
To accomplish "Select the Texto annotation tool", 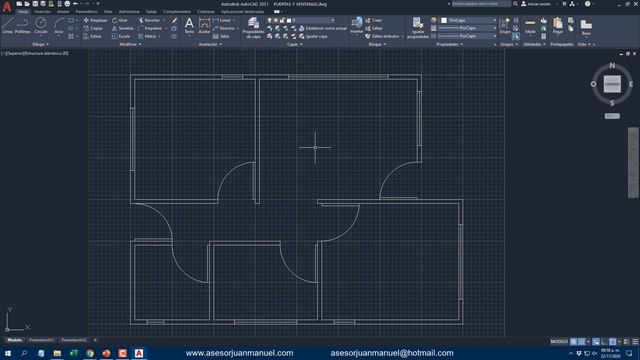I will (189, 26).
